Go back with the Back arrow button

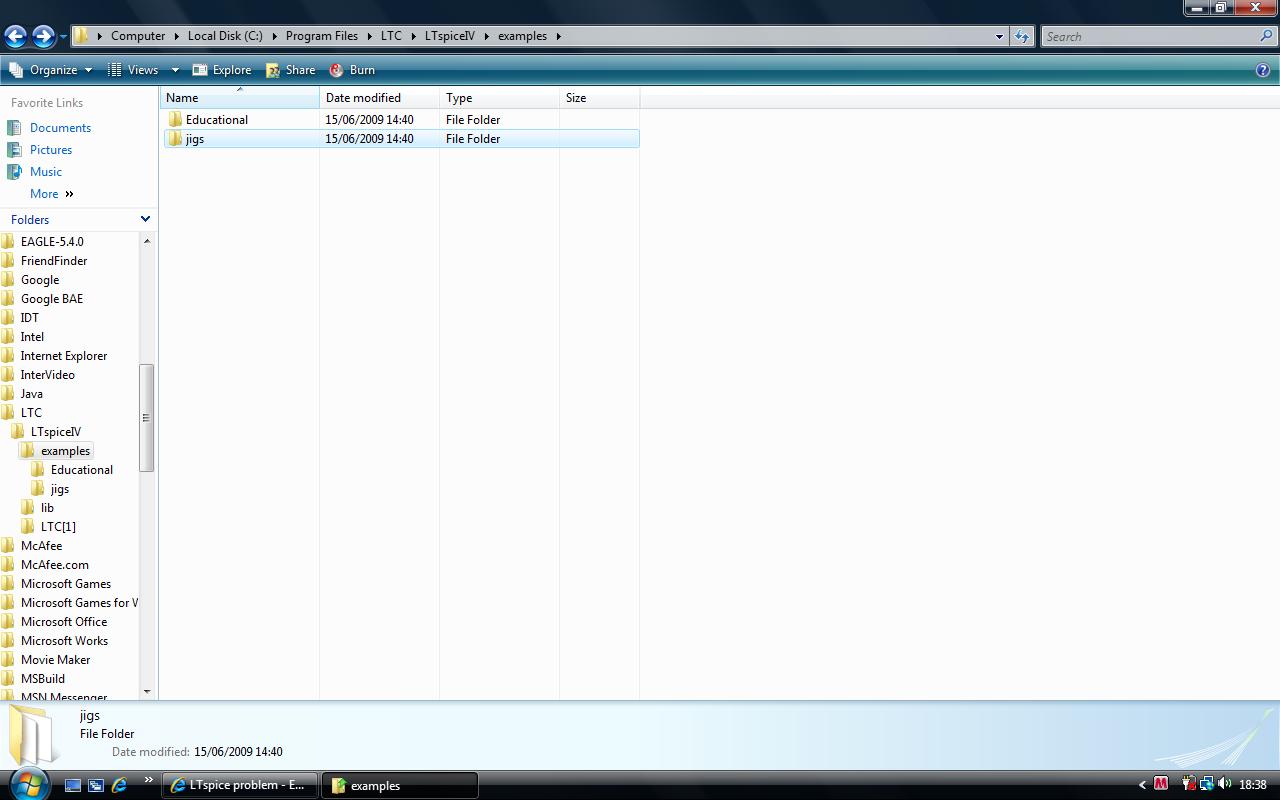[15, 37]
